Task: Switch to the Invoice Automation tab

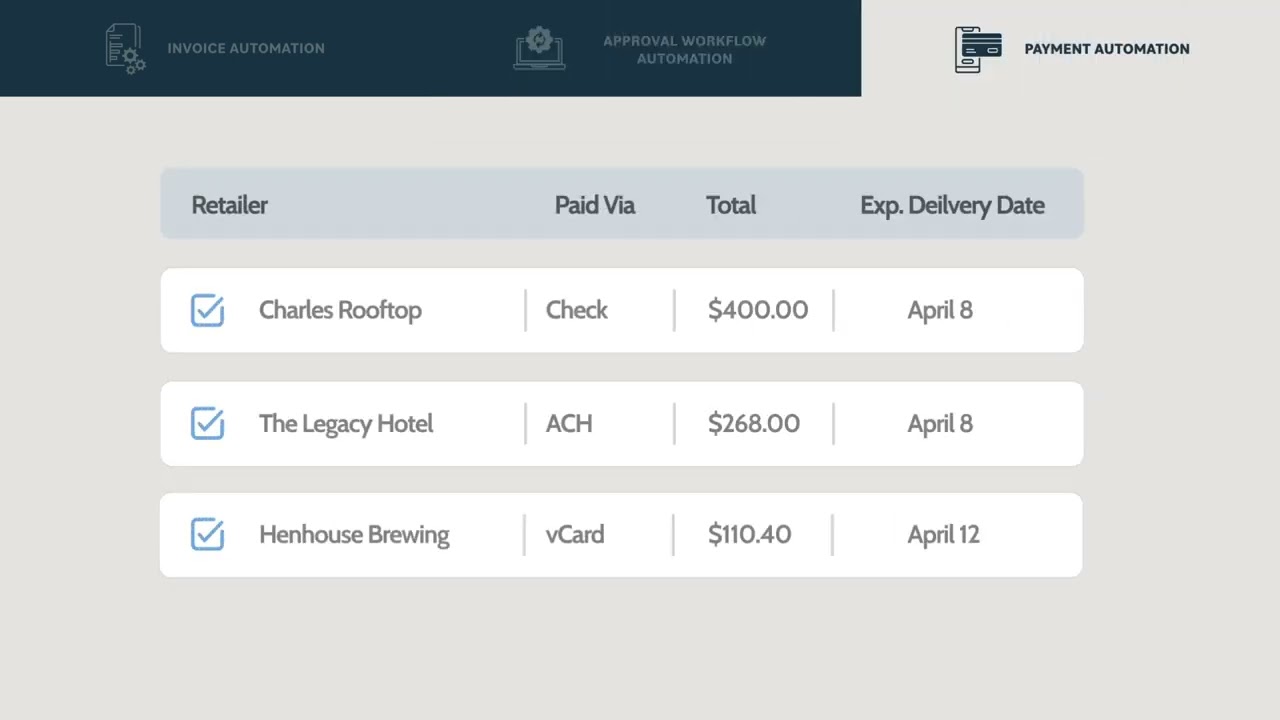Action: (x=246, y=48)
